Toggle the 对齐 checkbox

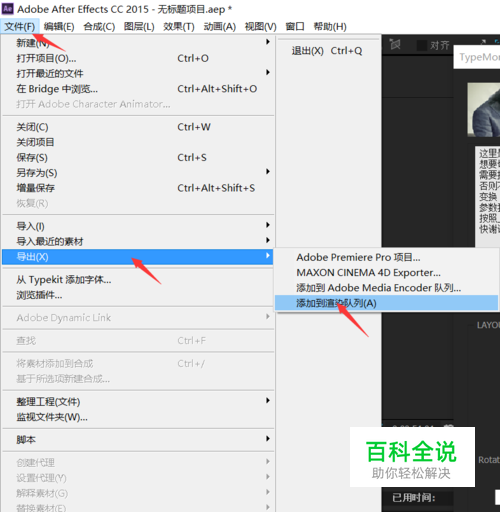(422, 45)
